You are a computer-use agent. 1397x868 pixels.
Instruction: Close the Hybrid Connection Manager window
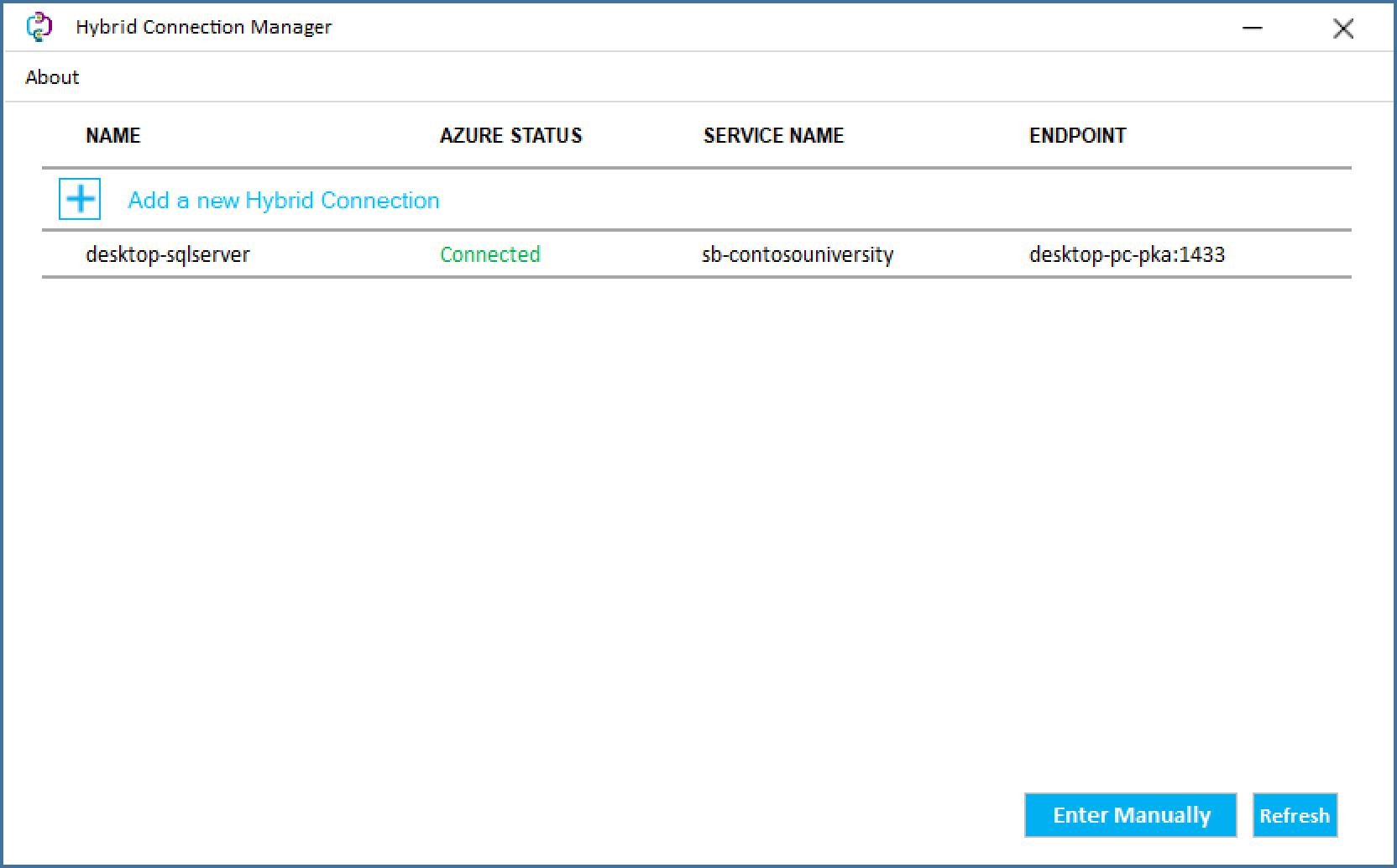pyautogui.click(x=1343, y=28)
